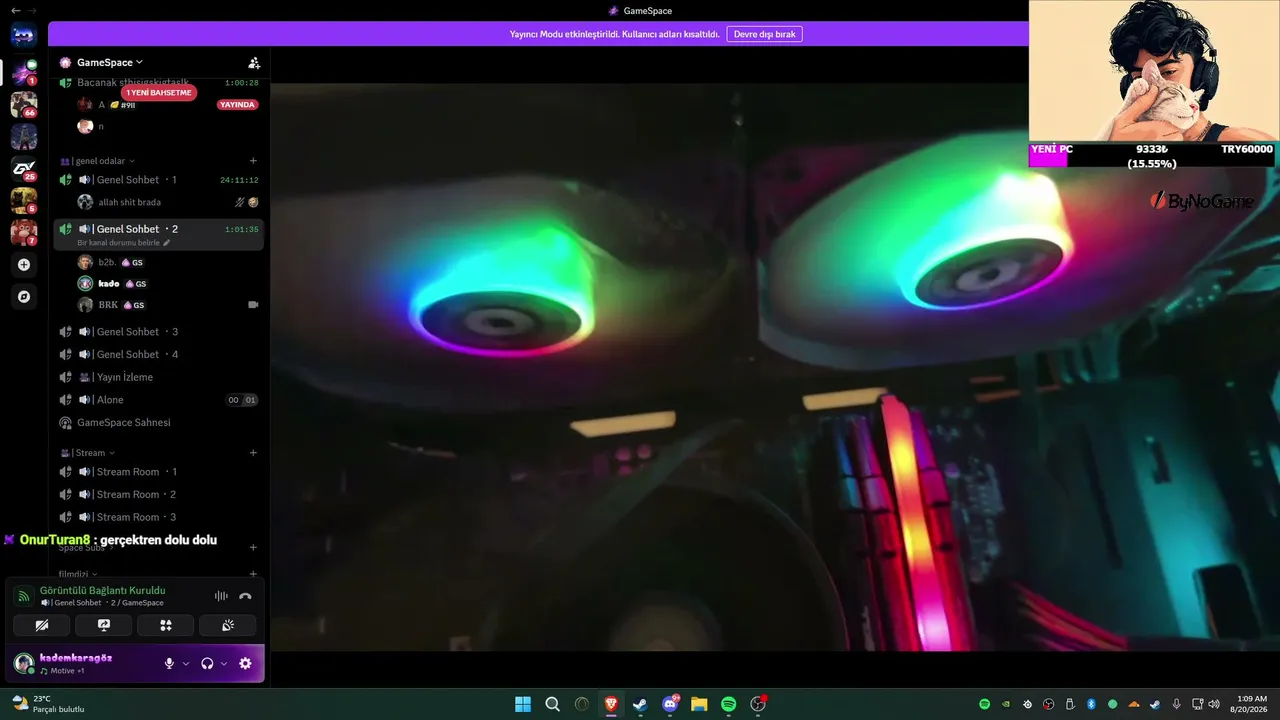
Task: Open the soundboard button
Action: [x=228, y=625]
